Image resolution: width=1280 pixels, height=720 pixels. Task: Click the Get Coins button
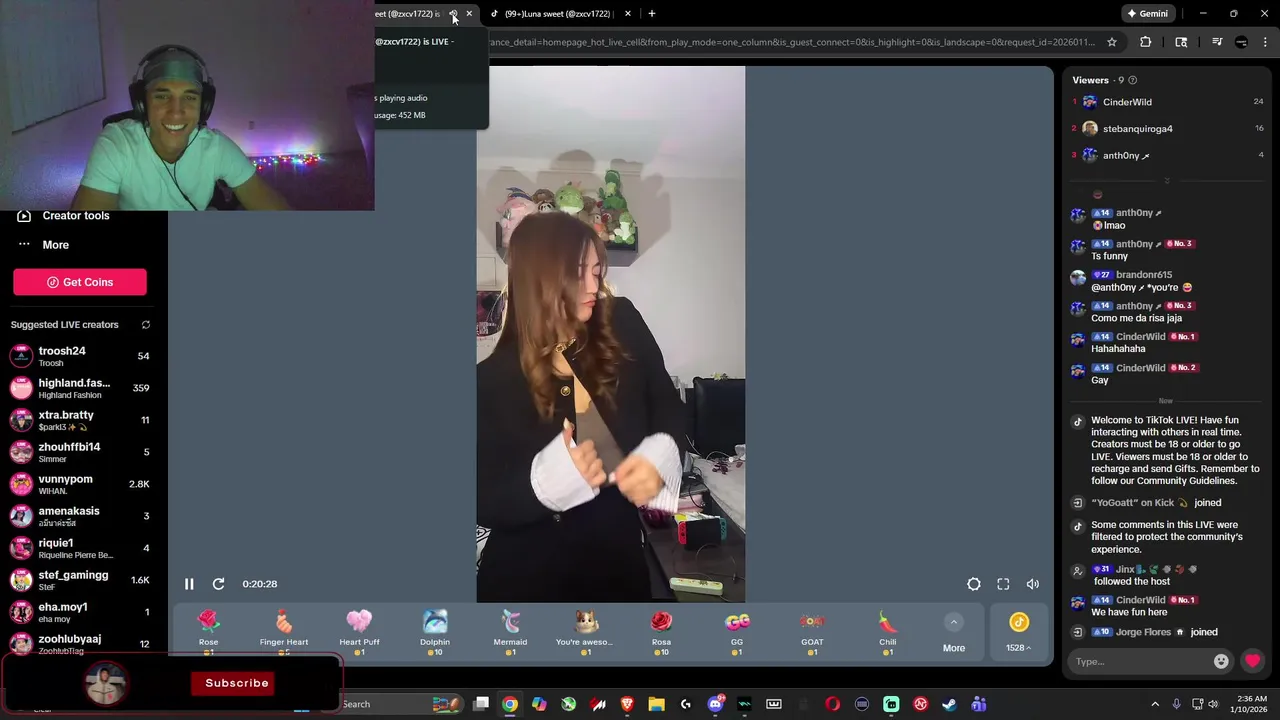point(80,282)
